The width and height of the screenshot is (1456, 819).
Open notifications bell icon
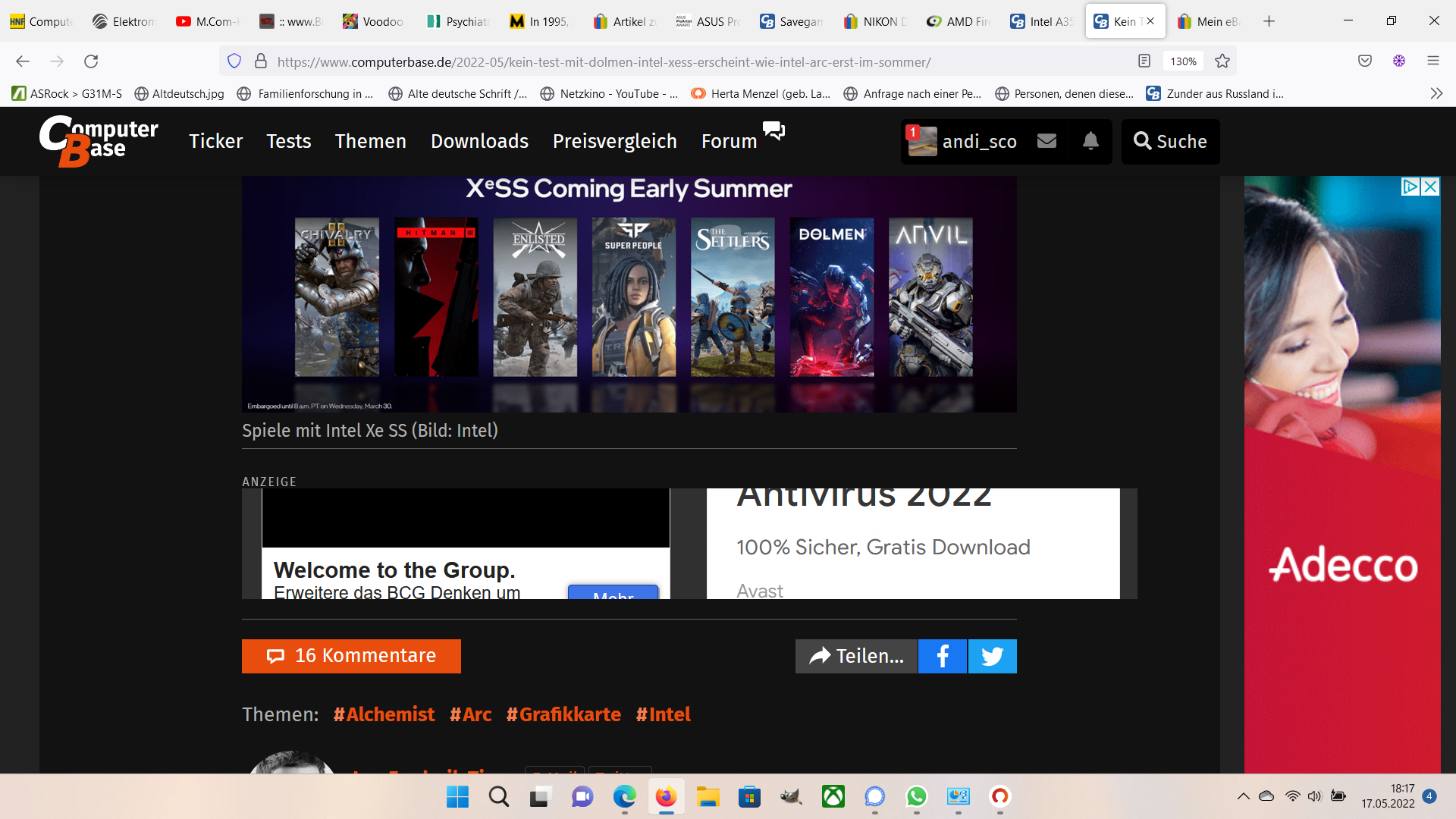(x=1090, y=141)
